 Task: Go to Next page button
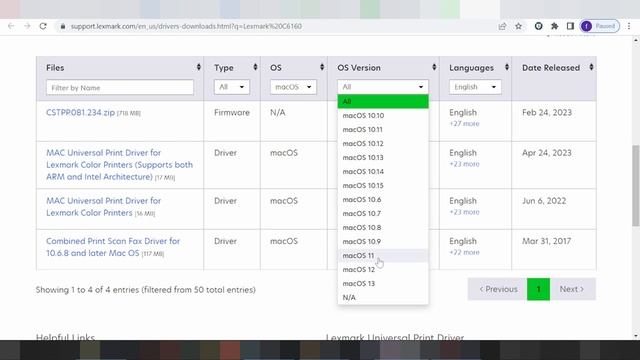(573, 289)
